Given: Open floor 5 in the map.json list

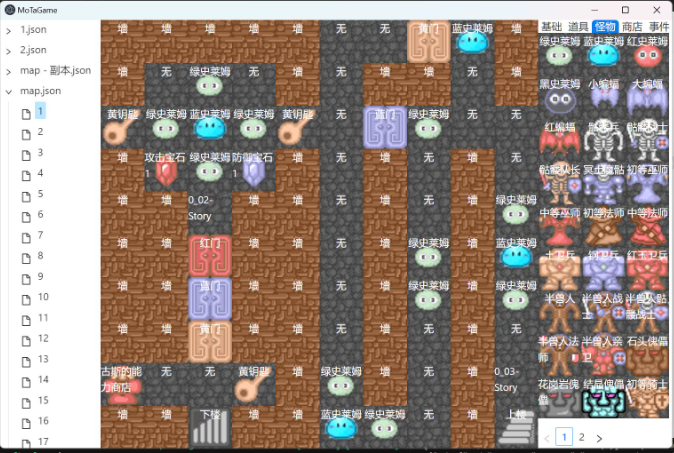Looking at the screenshot, I should [41, 194].
